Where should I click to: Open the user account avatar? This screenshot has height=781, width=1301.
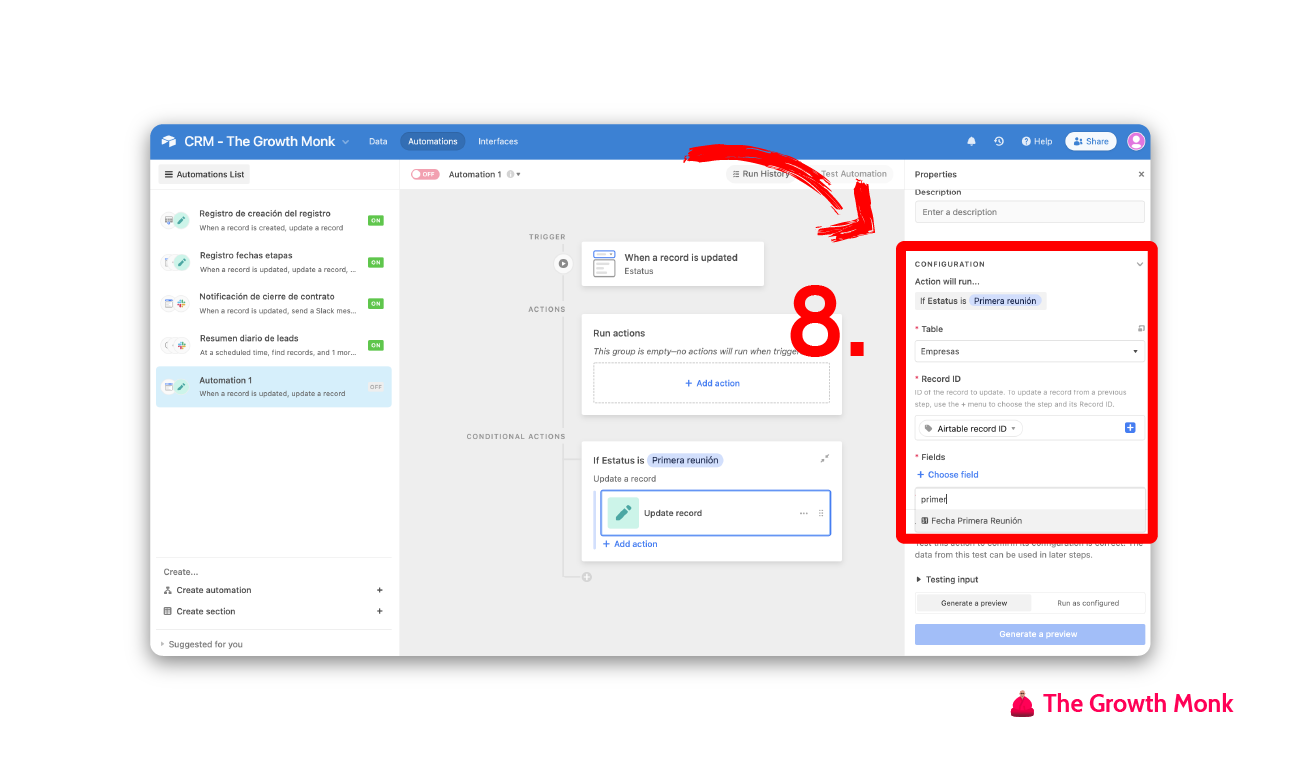tap(1136, 142)
